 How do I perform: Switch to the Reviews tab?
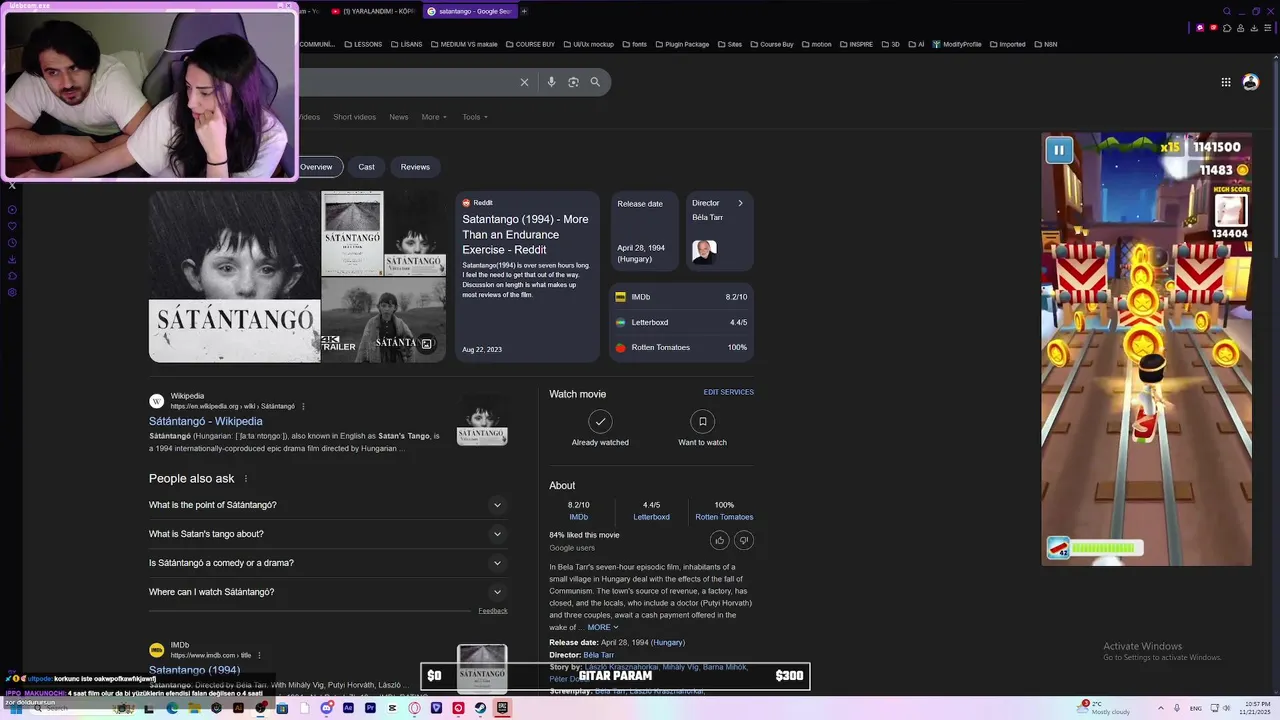[x=415, y=167]
